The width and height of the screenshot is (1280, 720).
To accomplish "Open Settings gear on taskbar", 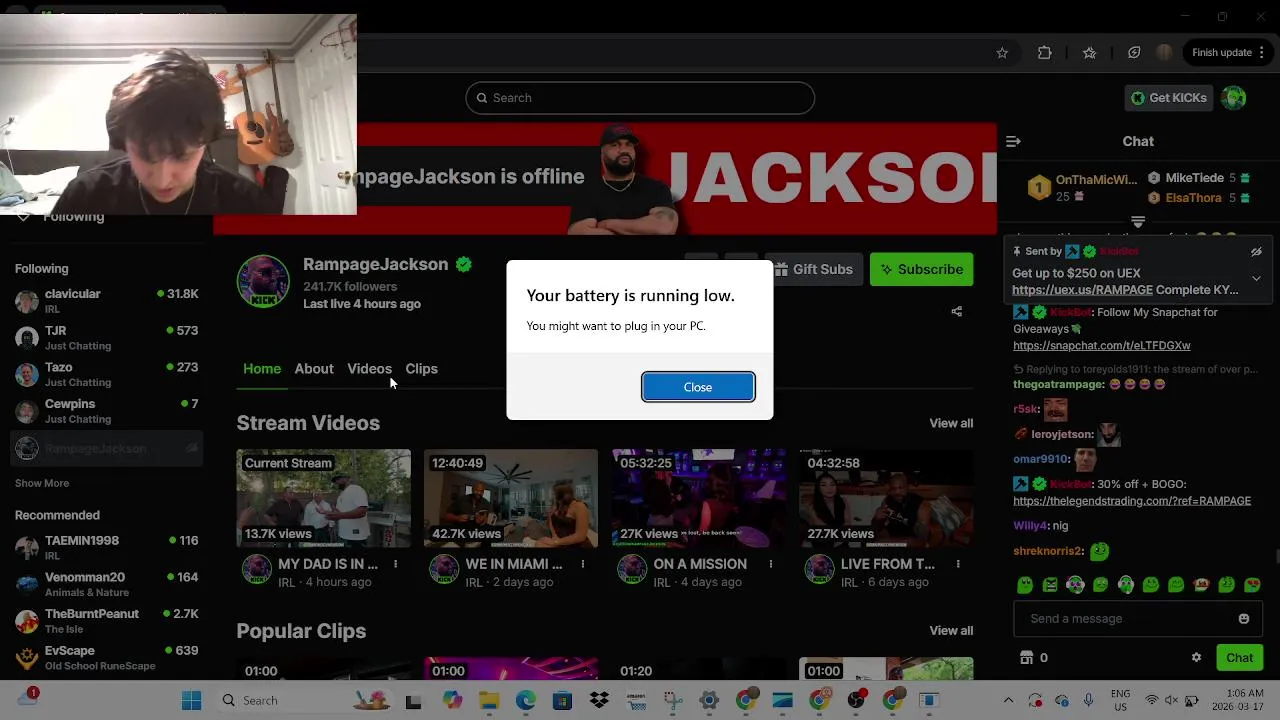I will pyautogui.click(x=709, y=701).
